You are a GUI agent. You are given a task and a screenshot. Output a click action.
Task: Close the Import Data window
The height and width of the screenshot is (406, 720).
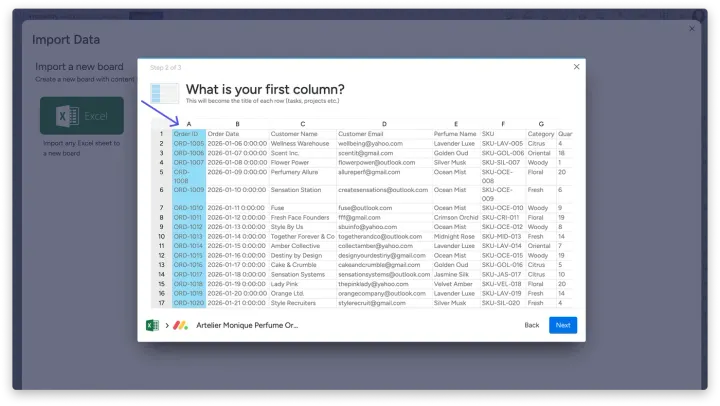pyautogui.click(x=692, y=28)
